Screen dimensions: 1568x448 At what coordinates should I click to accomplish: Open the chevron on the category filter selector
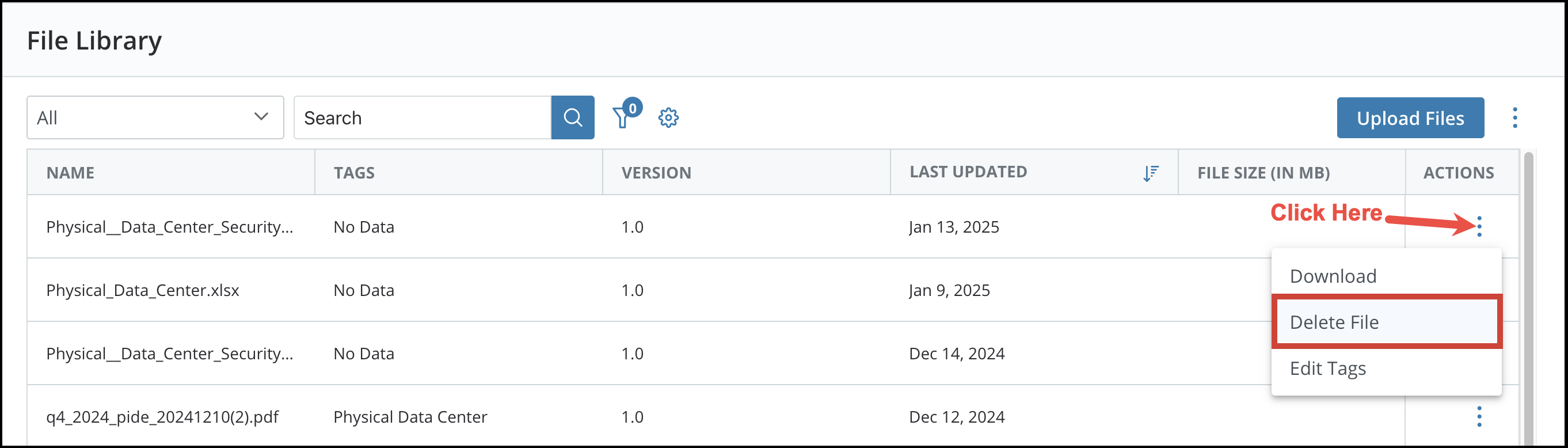click(x=261, y=117)
